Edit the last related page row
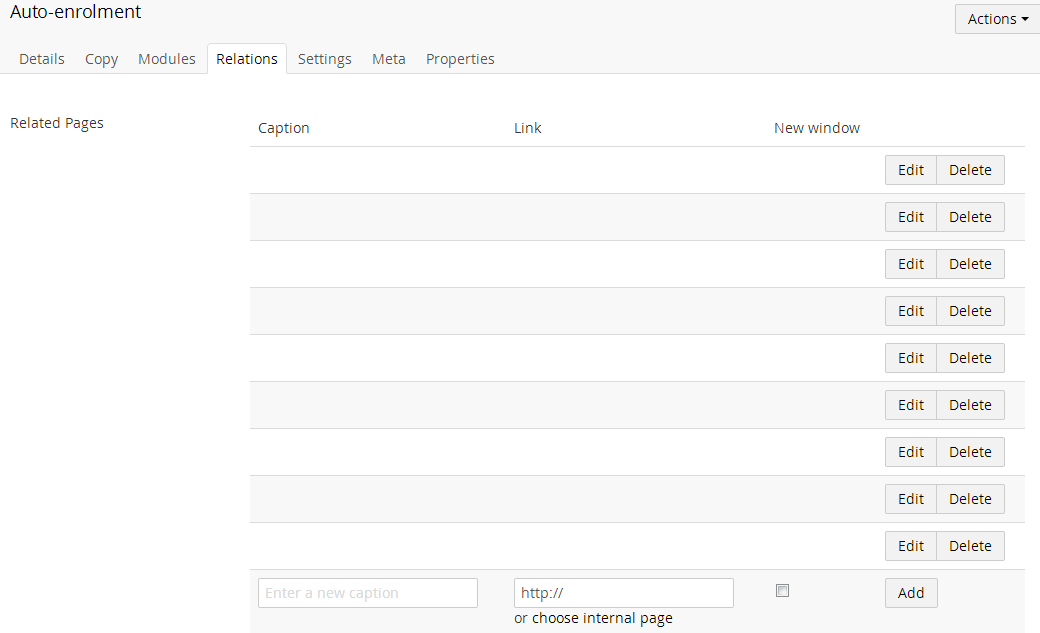The height and width of the screenshot is (633, 1040). 911,546
